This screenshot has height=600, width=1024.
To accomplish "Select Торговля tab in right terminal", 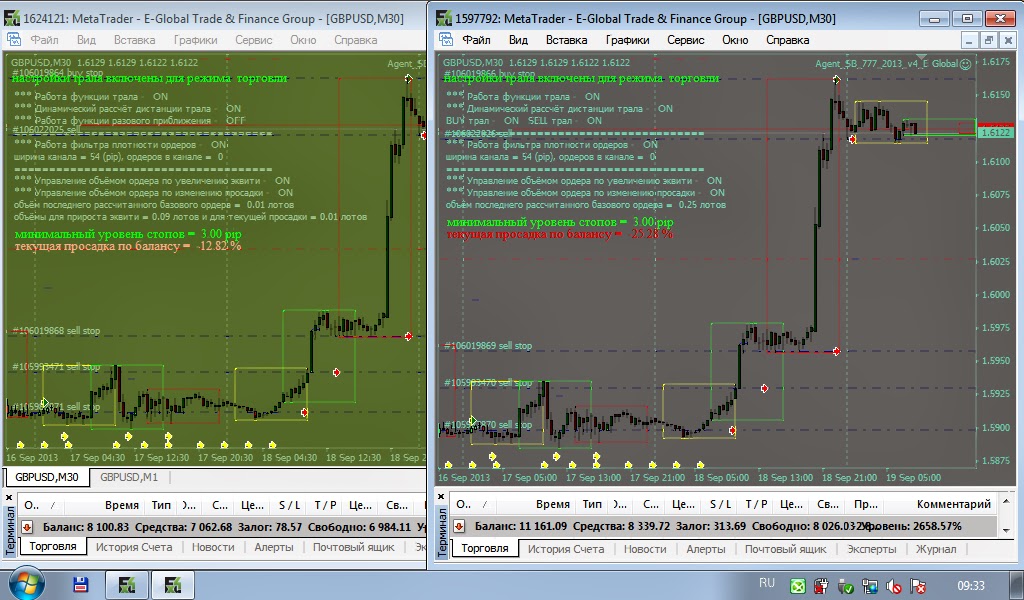I will 485,548.
